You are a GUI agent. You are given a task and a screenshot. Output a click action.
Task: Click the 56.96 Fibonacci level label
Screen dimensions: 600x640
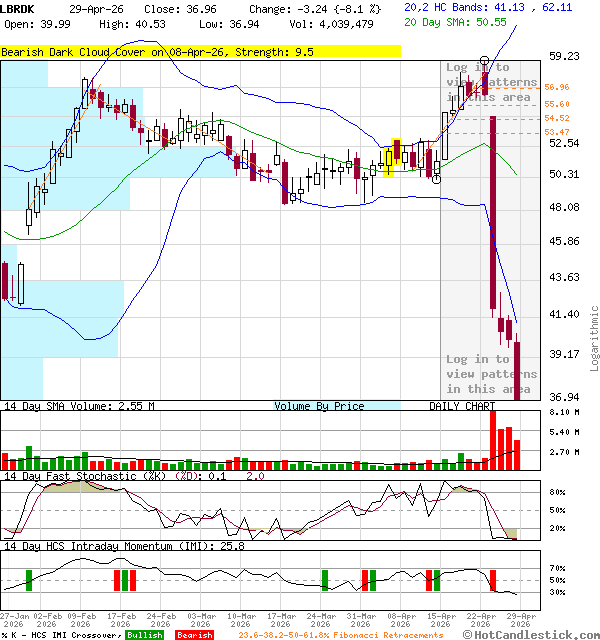(x=557, y=88)
